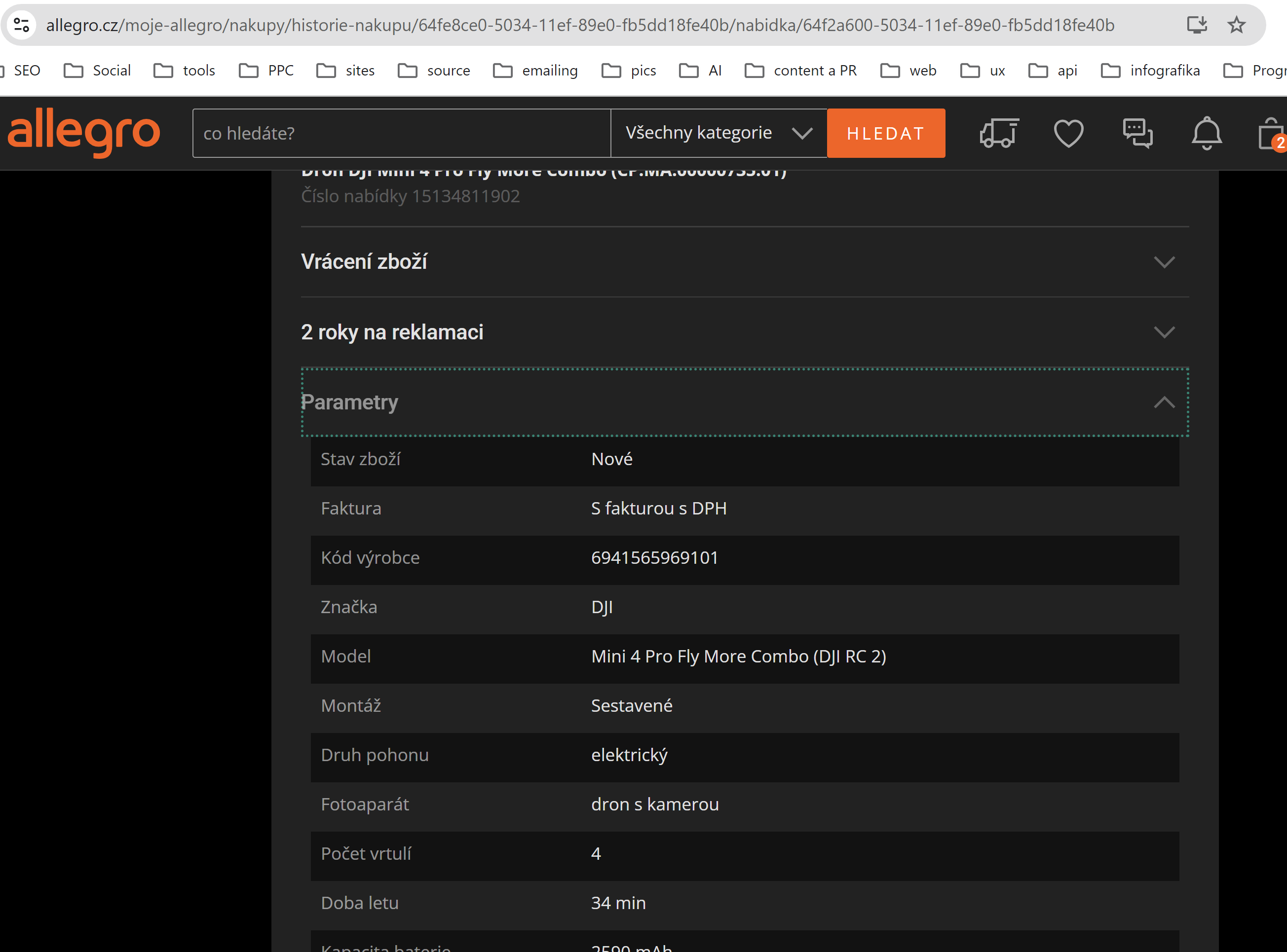Open the infografika bookmarks folder
The image size is (1287, 952).
tap(1150, 71)
